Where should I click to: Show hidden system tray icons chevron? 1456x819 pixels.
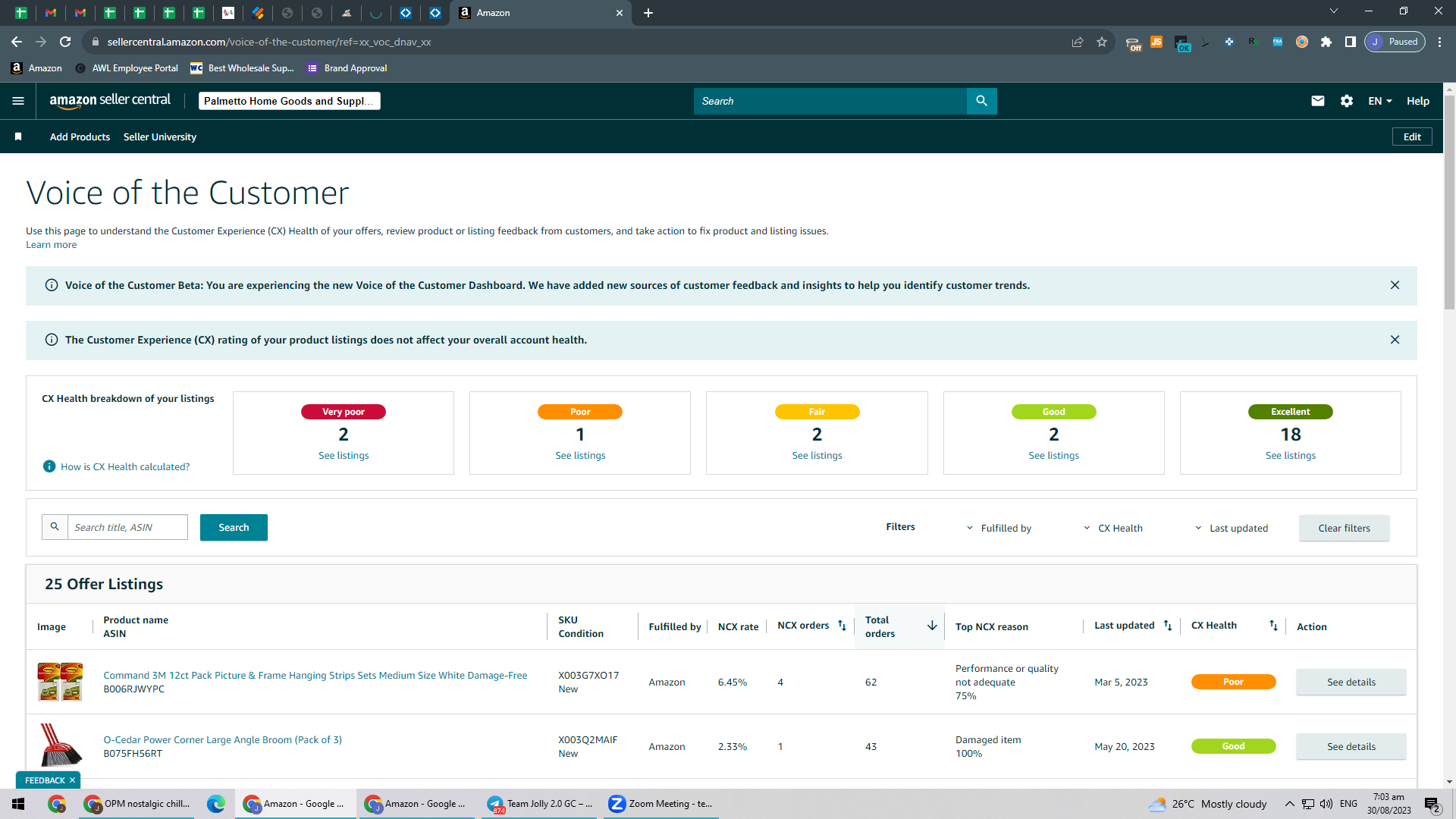pyautogui.click(x=1289, y=804)
